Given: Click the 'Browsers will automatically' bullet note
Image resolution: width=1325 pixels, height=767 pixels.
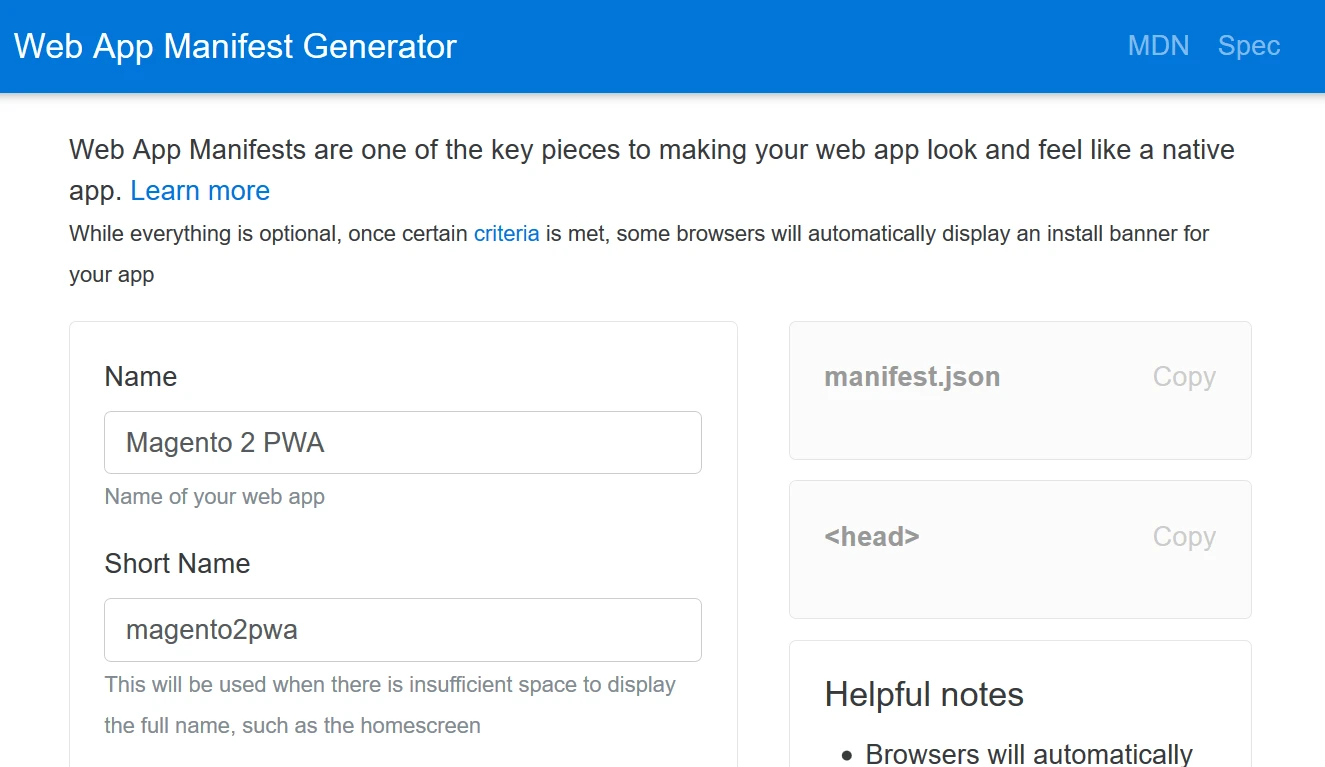Looking at the screenshot, I should [1028, 753].
